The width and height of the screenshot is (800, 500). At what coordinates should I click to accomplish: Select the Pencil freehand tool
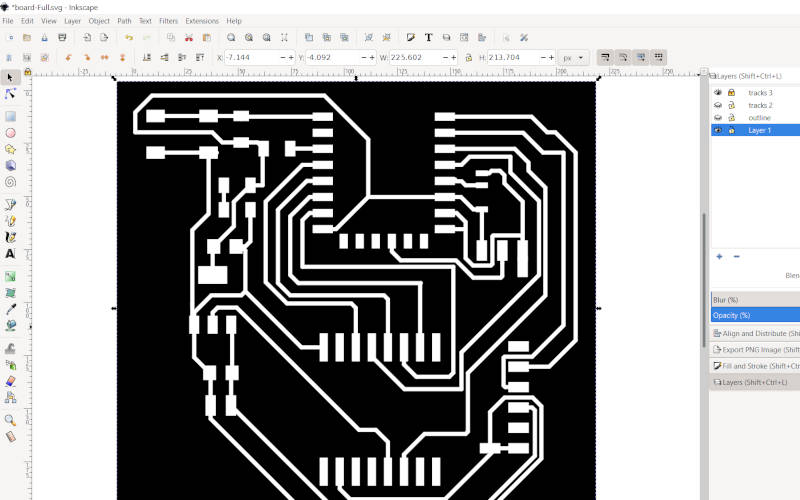tap(10, 220)
